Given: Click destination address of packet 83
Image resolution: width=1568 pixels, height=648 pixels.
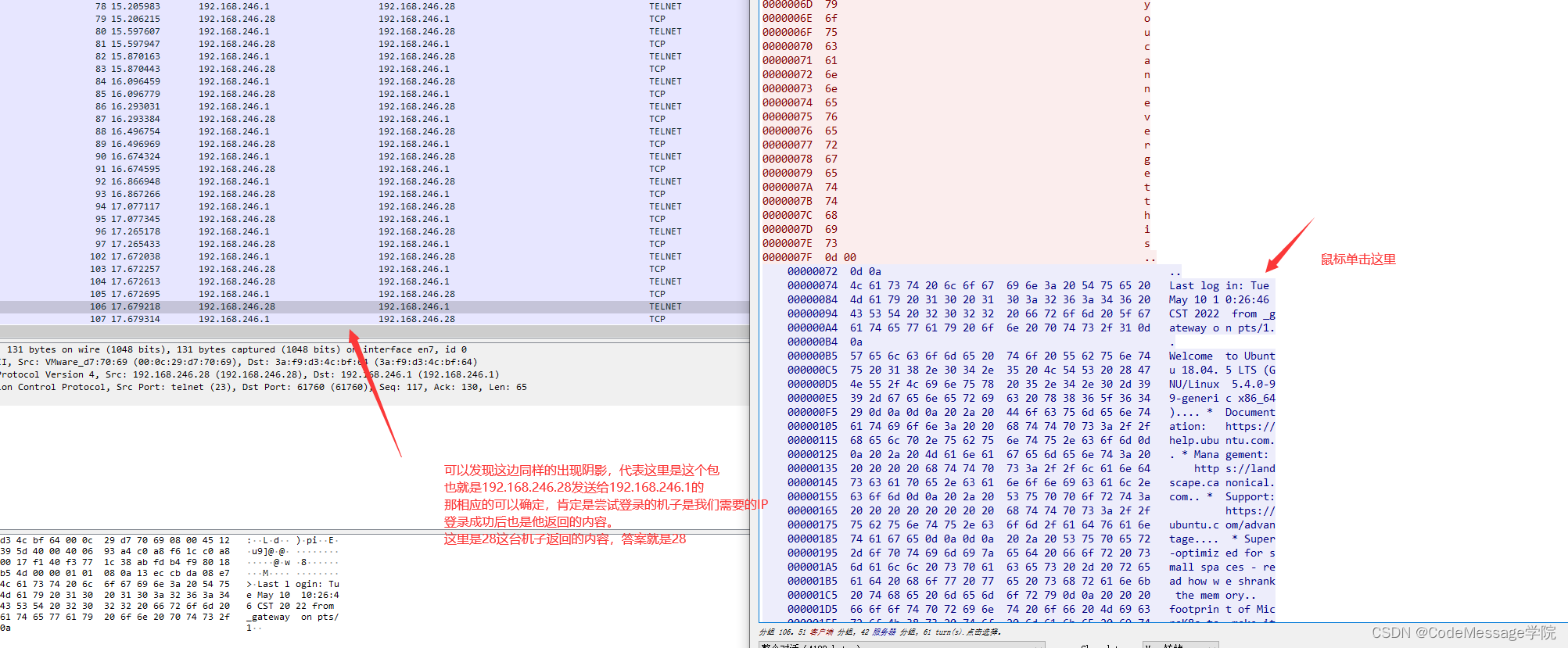Looking at the screenshot, I should pos(414,69).
